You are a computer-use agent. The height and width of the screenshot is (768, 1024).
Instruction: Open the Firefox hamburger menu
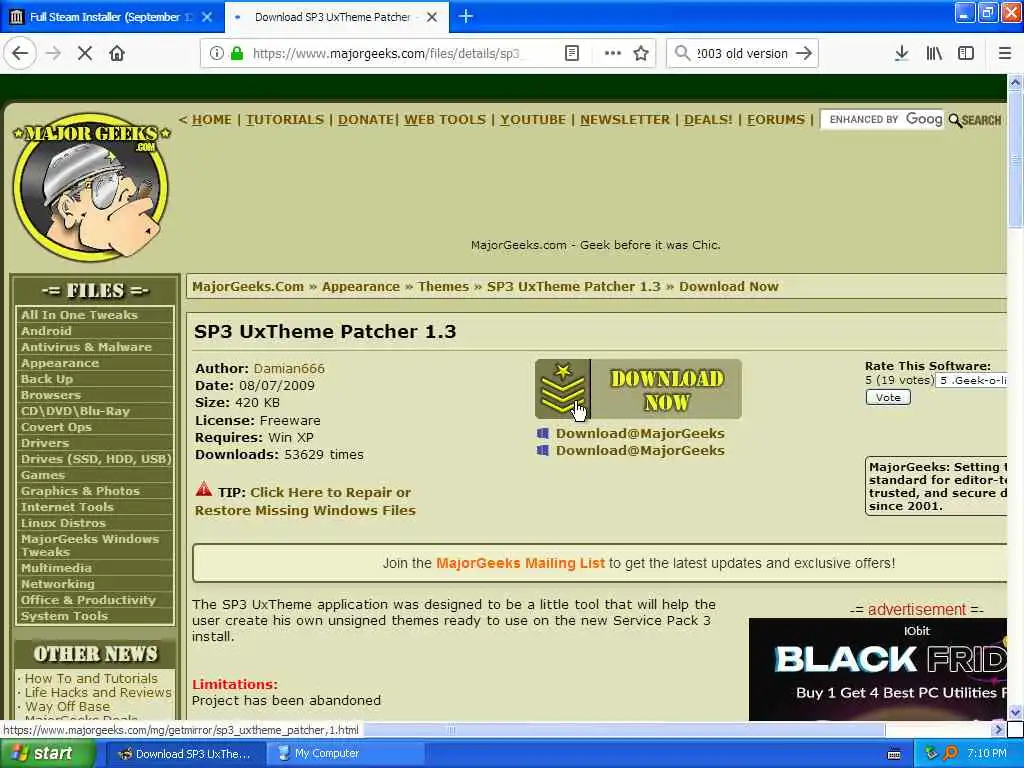pyautogui.click(x=1004, y=54)
